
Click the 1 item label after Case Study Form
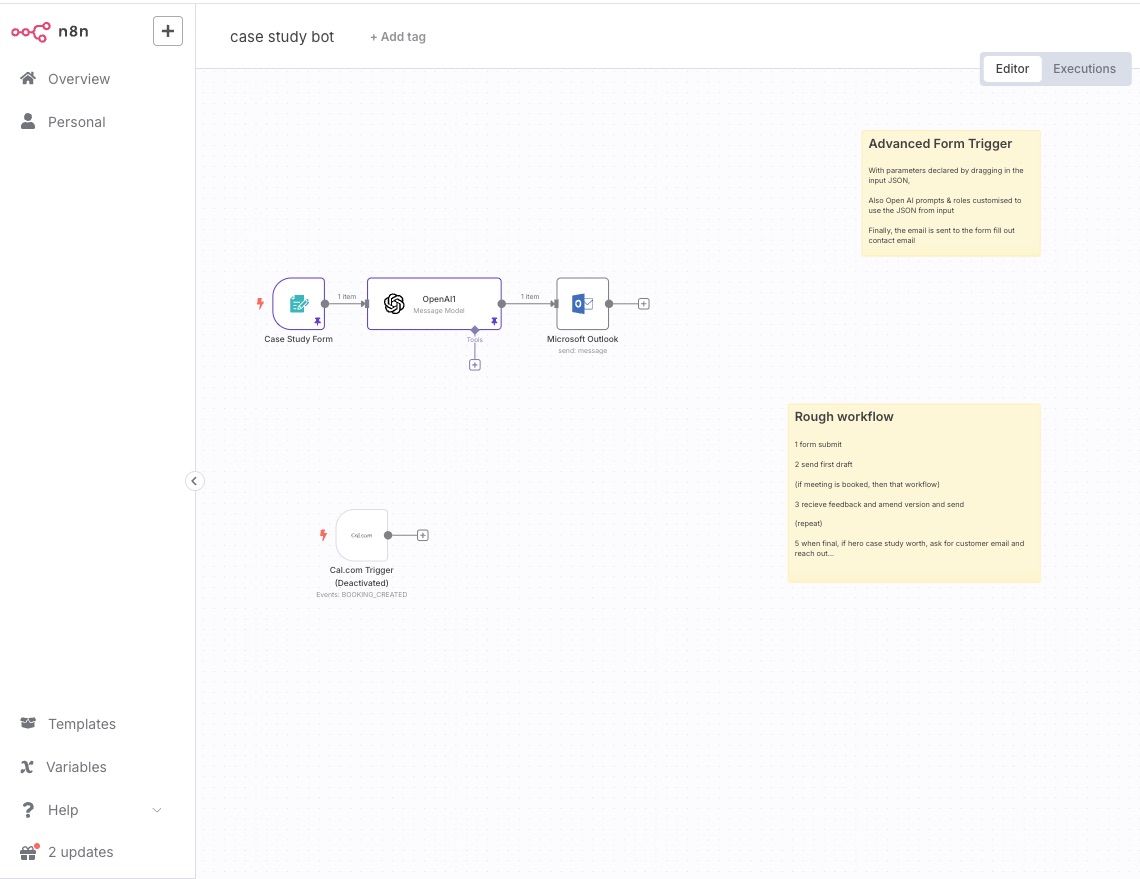347,297
